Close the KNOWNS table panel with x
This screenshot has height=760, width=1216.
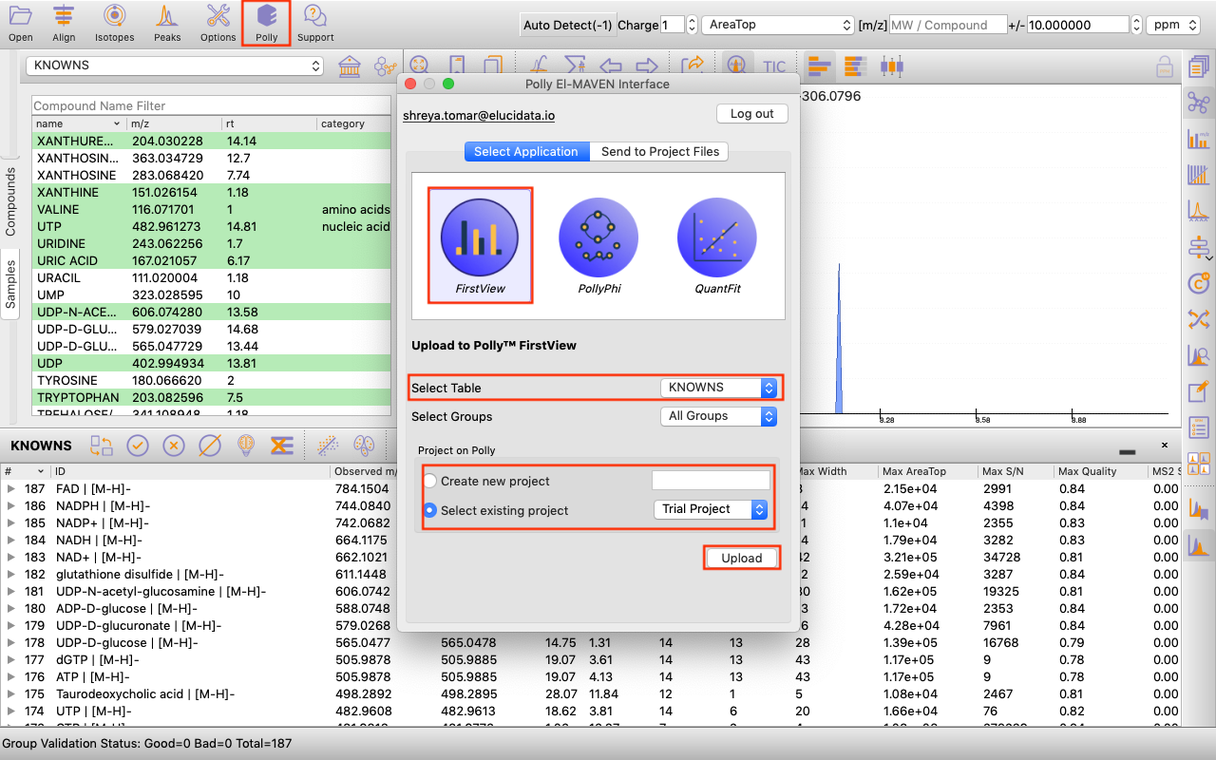(1165, 445)
